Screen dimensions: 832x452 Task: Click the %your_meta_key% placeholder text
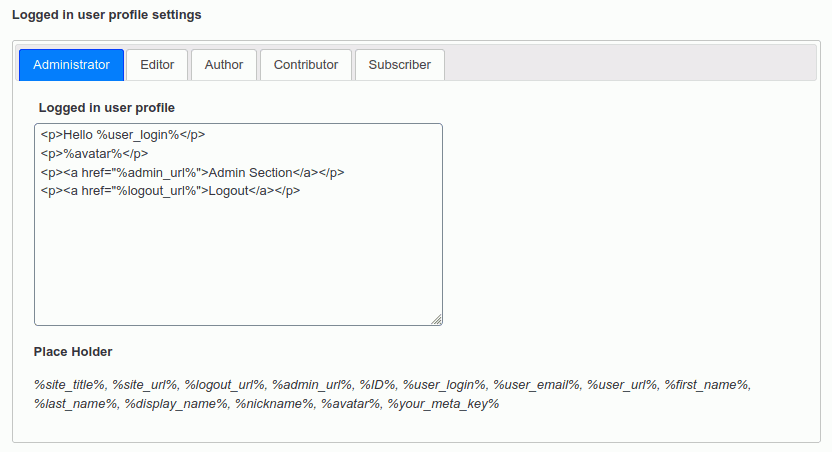point(443,404)
